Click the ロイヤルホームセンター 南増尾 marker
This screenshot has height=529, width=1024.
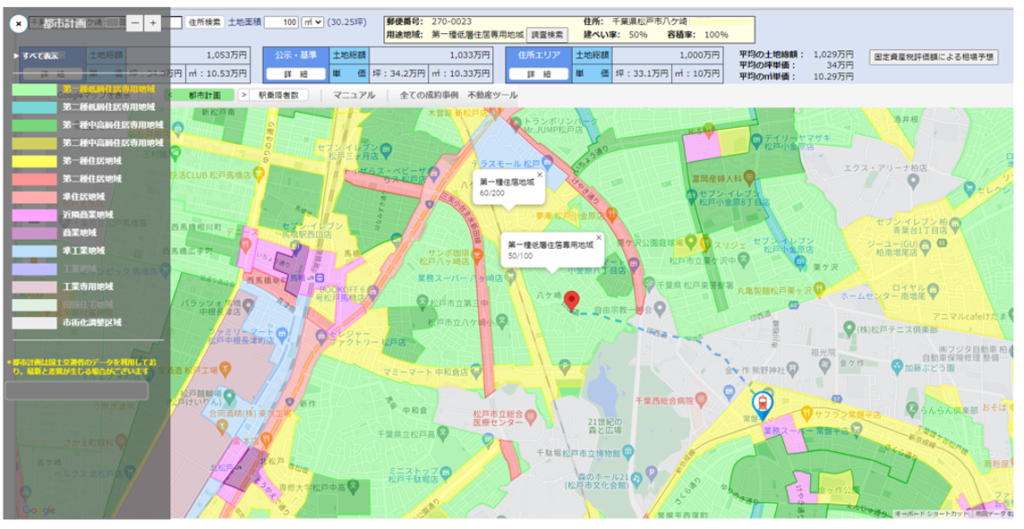tap(931, 291)
